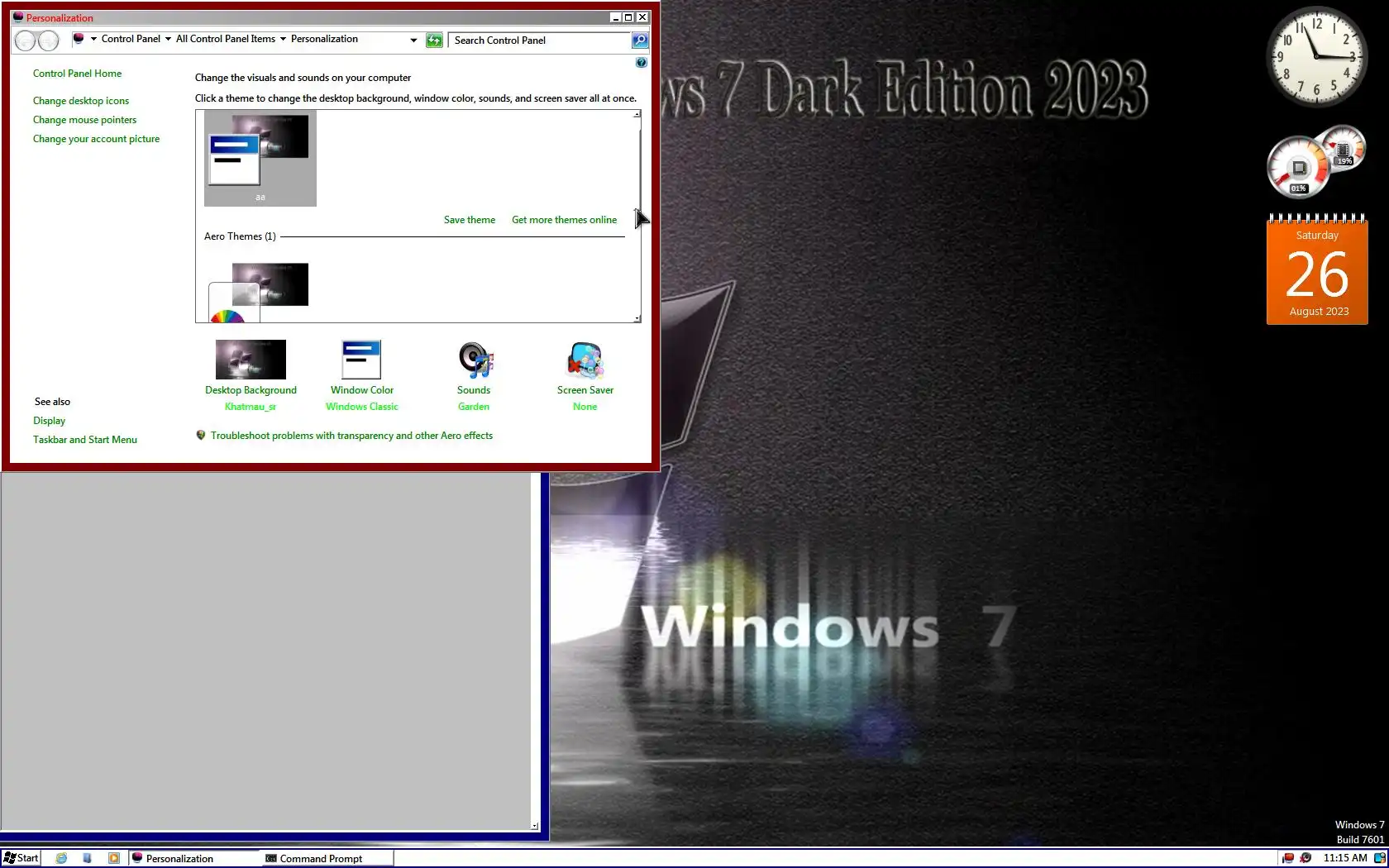Screen dimensions: 1389x868
Task: Click the shield icon beside Troubleshoot link
Action: coord(201,436)
